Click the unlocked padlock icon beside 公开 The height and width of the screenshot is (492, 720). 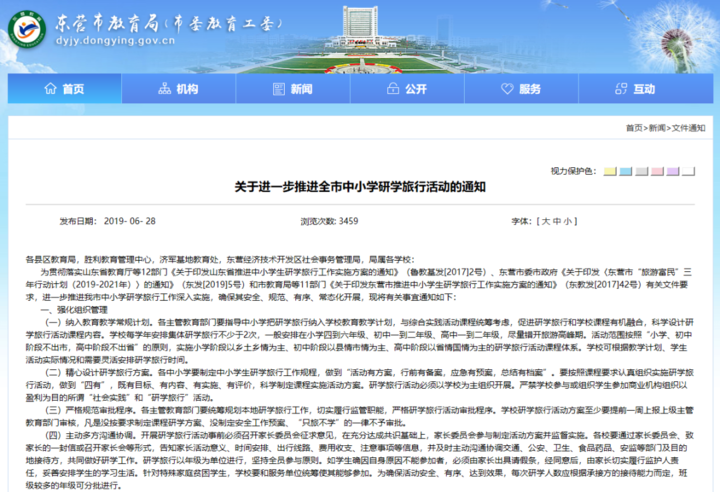coord(393,88)
